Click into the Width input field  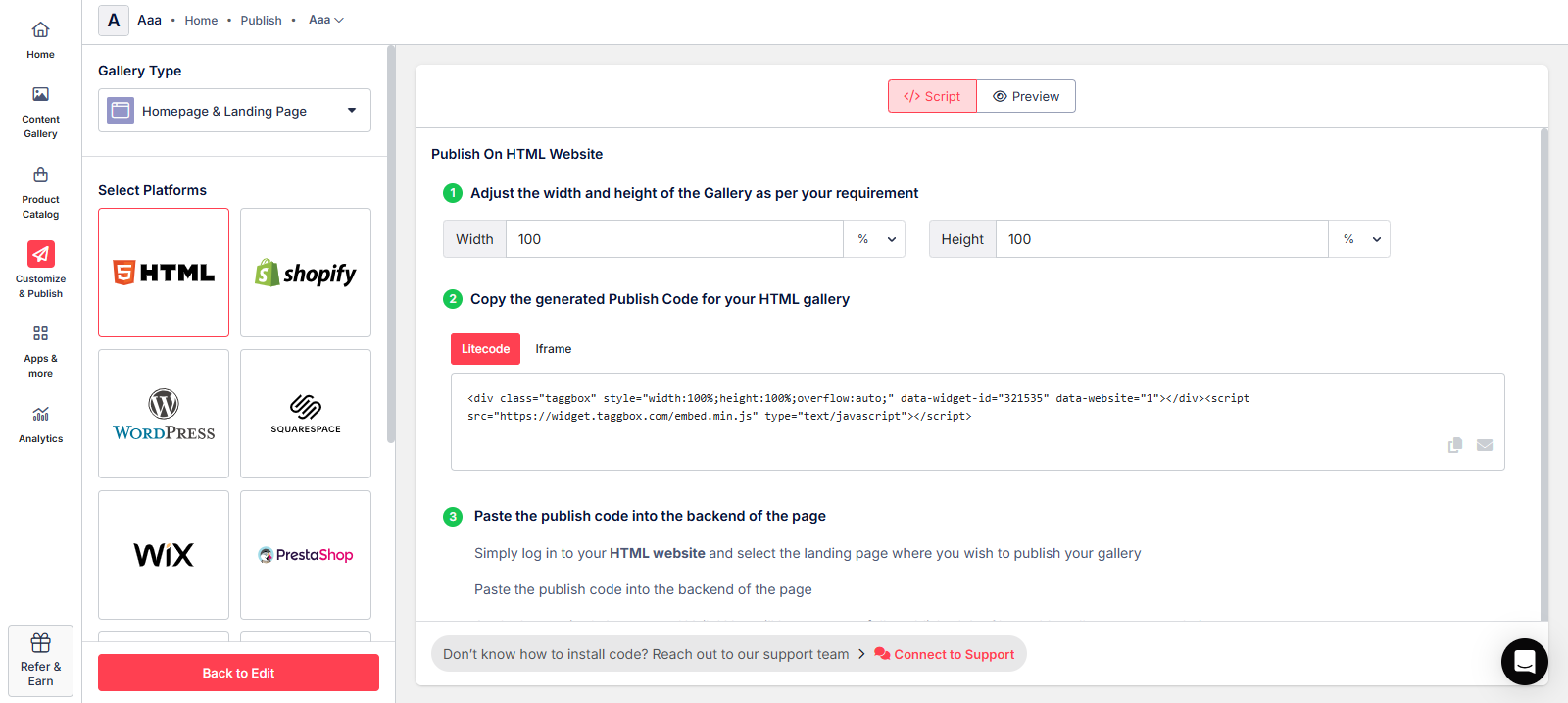click(x=674, y=239)
